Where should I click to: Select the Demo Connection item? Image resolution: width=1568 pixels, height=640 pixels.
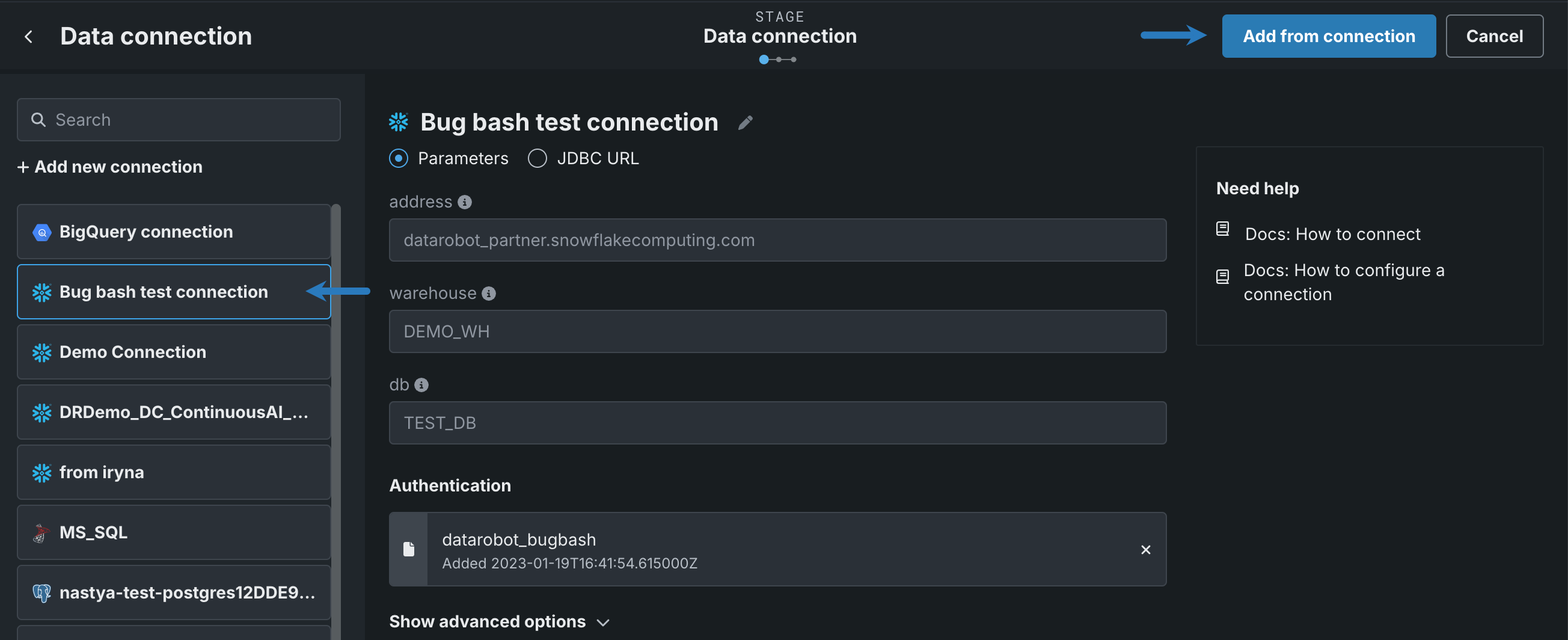coord(174,352)
